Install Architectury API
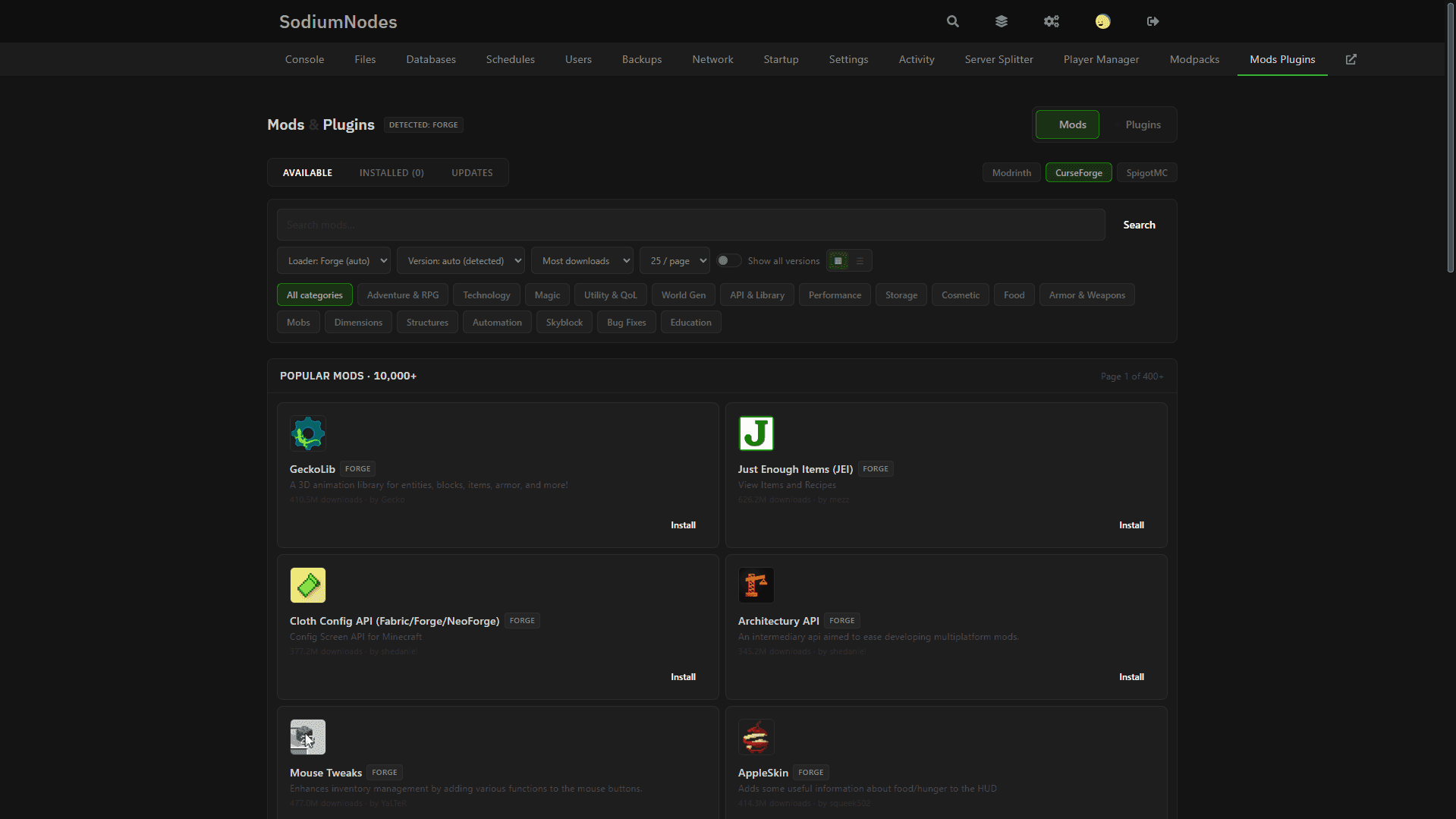Image resolution: width=1456 pixels, height=819 pixels. click(x=1131, y=677)
